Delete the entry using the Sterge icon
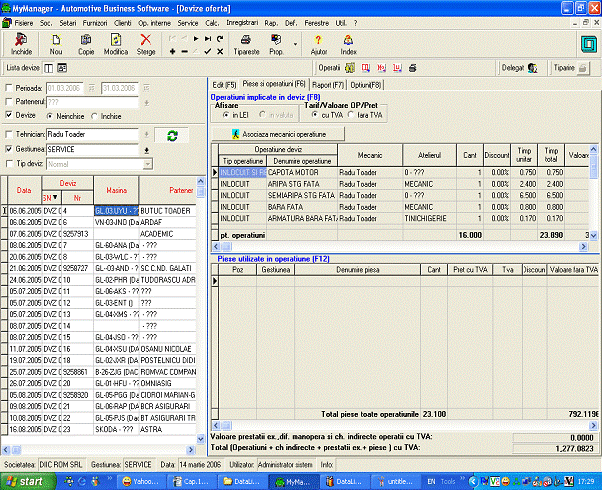This screenshot has width=602, height=490. click(x=146, y=42)
